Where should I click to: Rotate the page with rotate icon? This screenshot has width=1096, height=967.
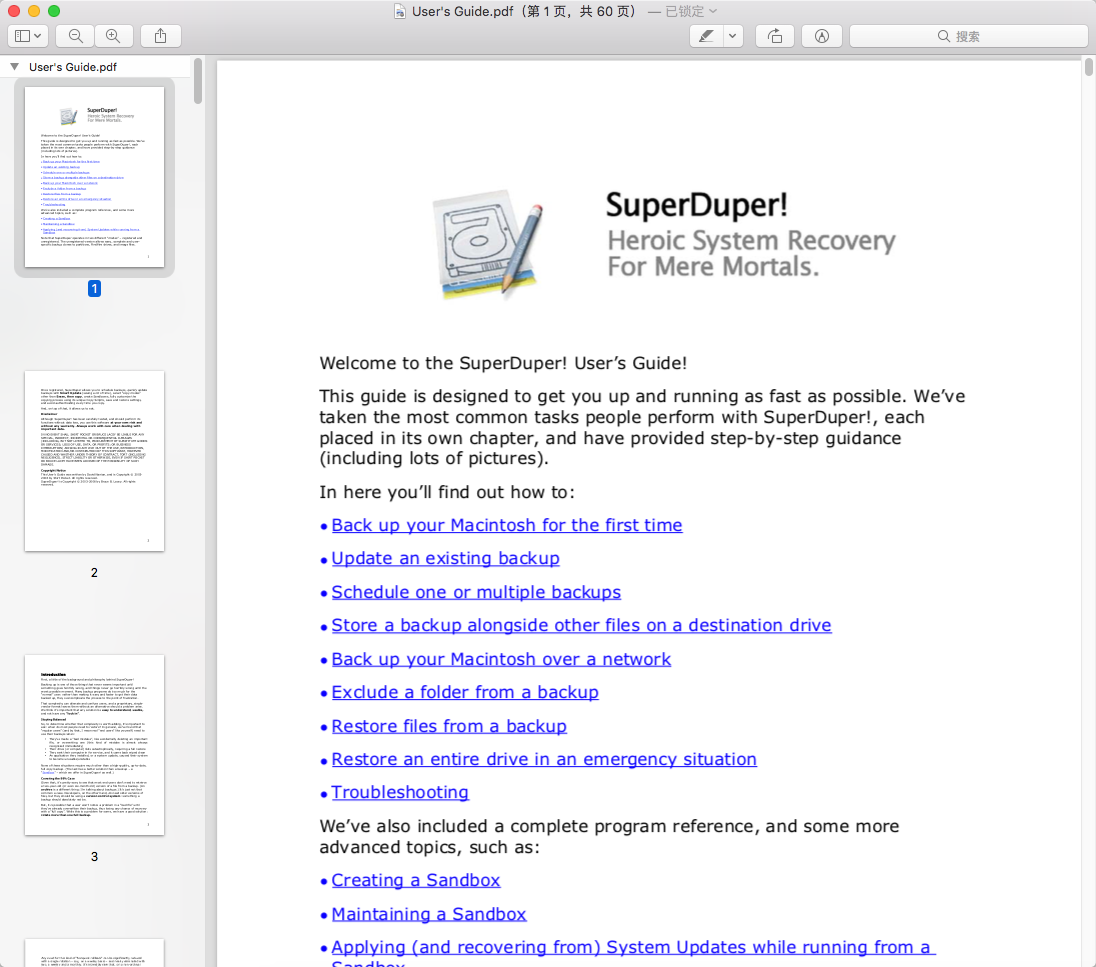(775, 36)
